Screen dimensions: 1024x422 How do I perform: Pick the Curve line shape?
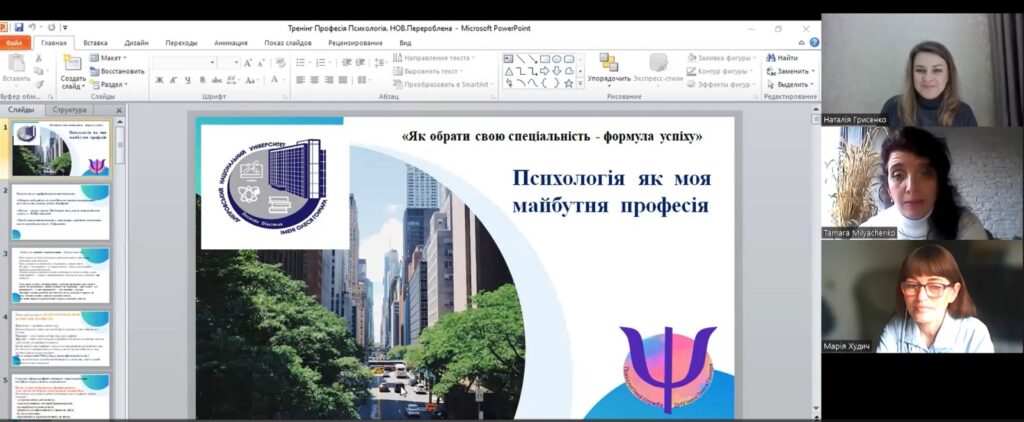coord(532,83)
